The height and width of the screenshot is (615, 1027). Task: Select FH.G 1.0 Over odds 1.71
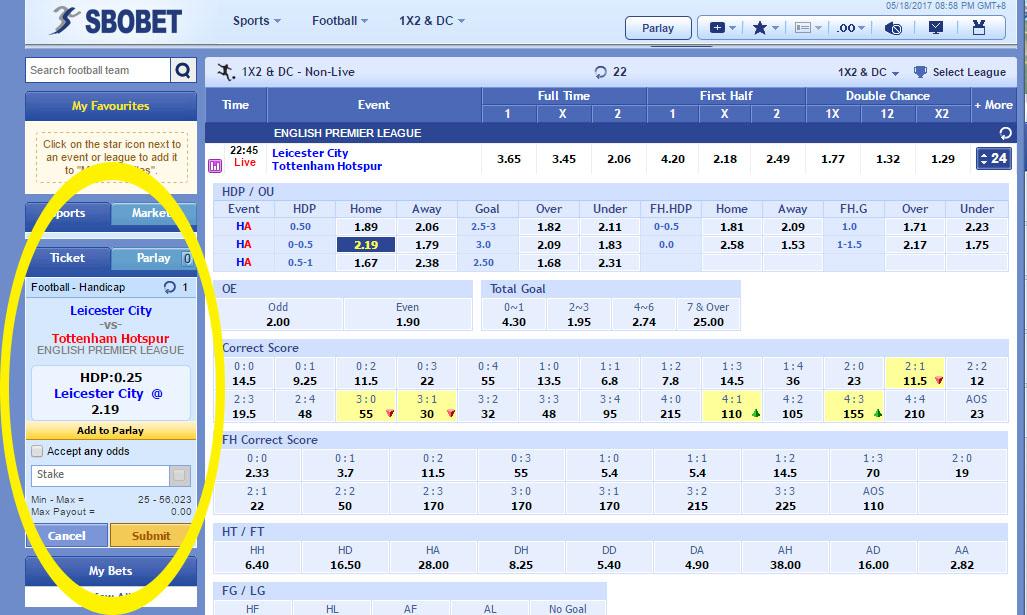coord(914,227)
